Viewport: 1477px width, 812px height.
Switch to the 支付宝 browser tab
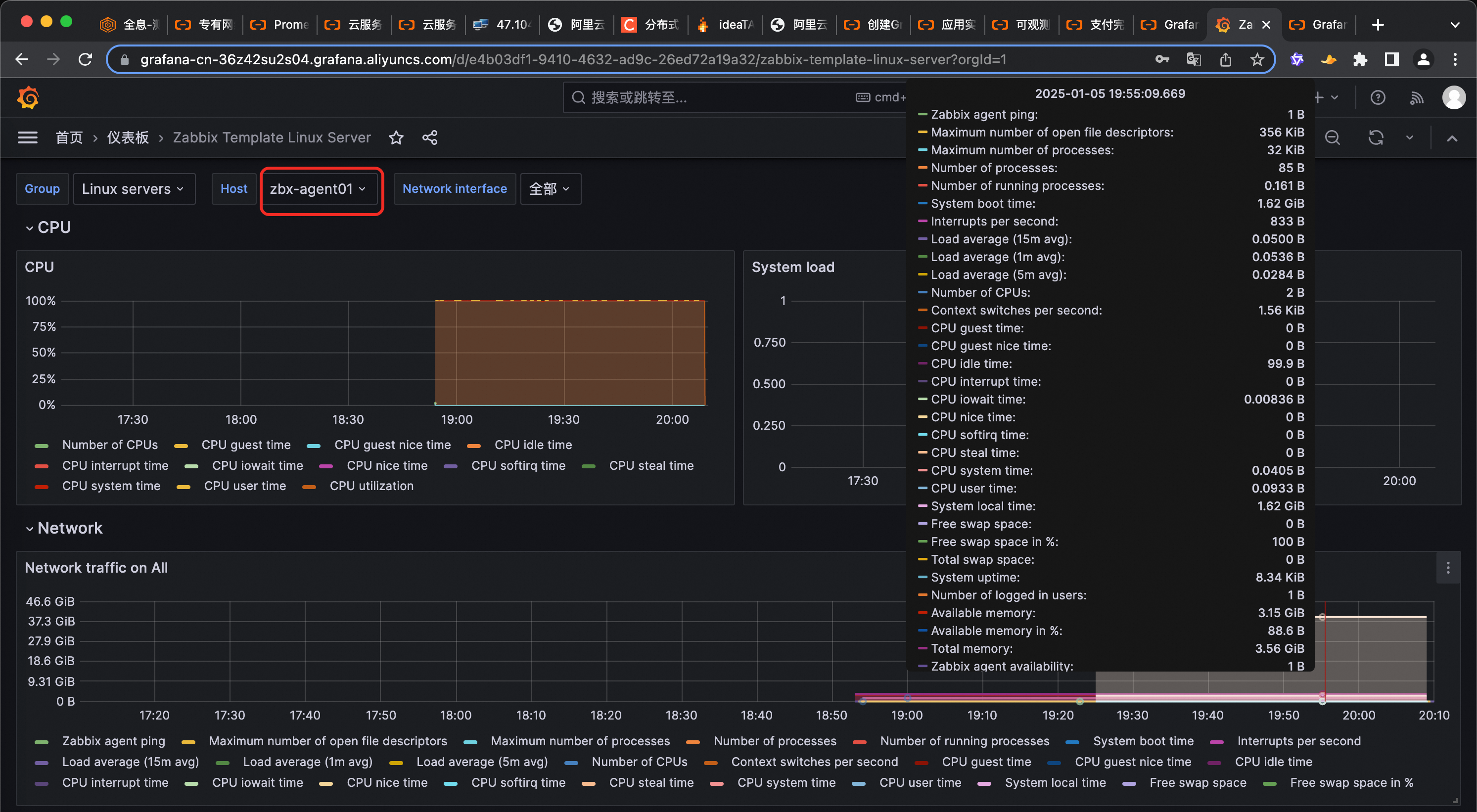(1096, 25)
